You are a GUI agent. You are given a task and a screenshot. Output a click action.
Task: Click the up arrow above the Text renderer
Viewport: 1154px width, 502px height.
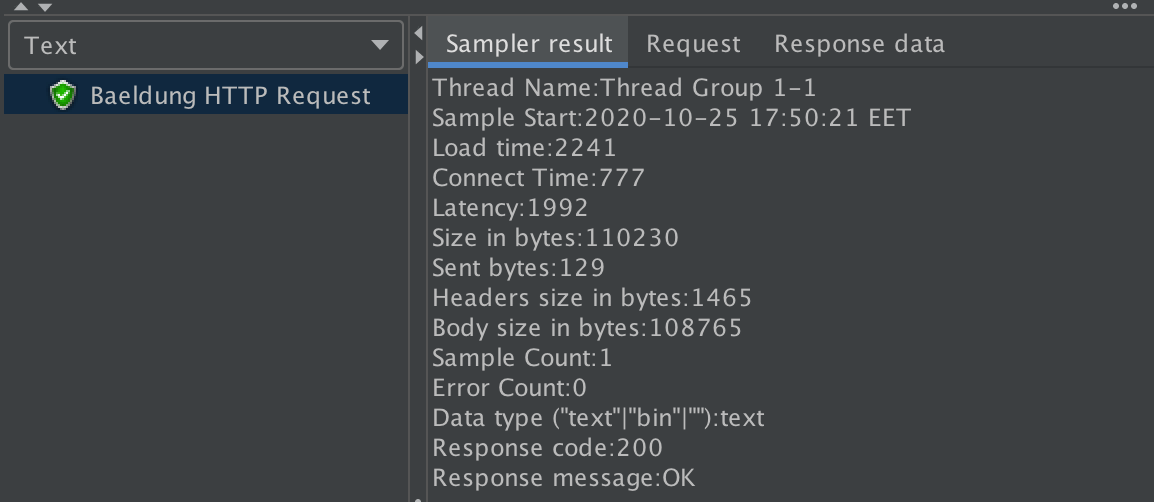(22, 6)
